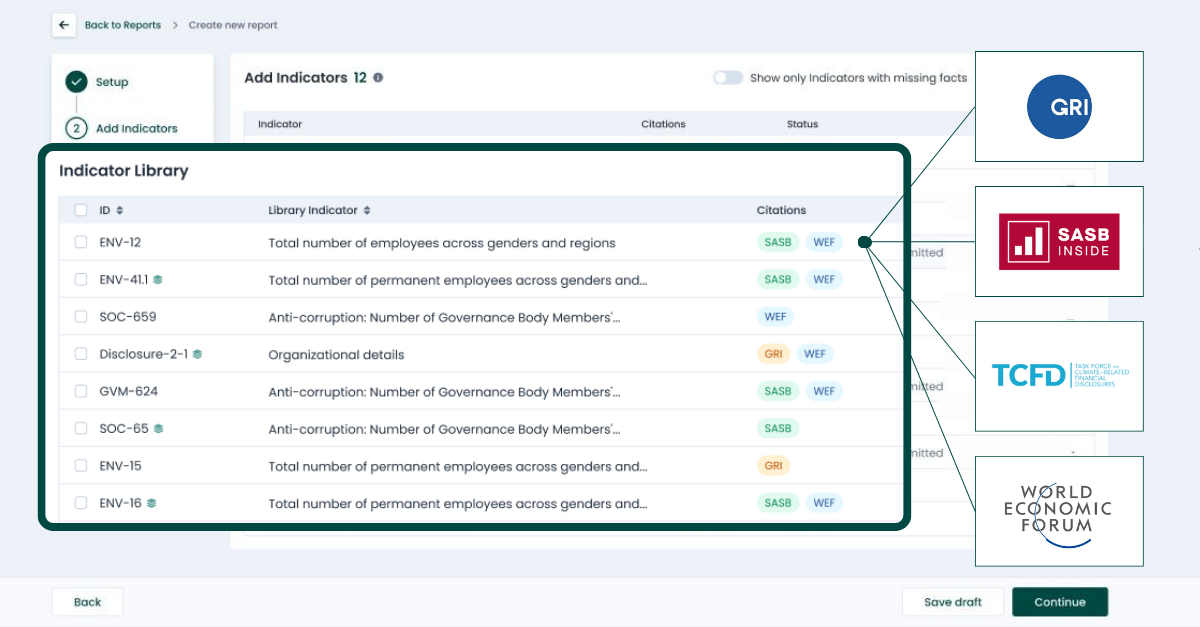Click the World Economic Forum logo card

[1059, 511]
